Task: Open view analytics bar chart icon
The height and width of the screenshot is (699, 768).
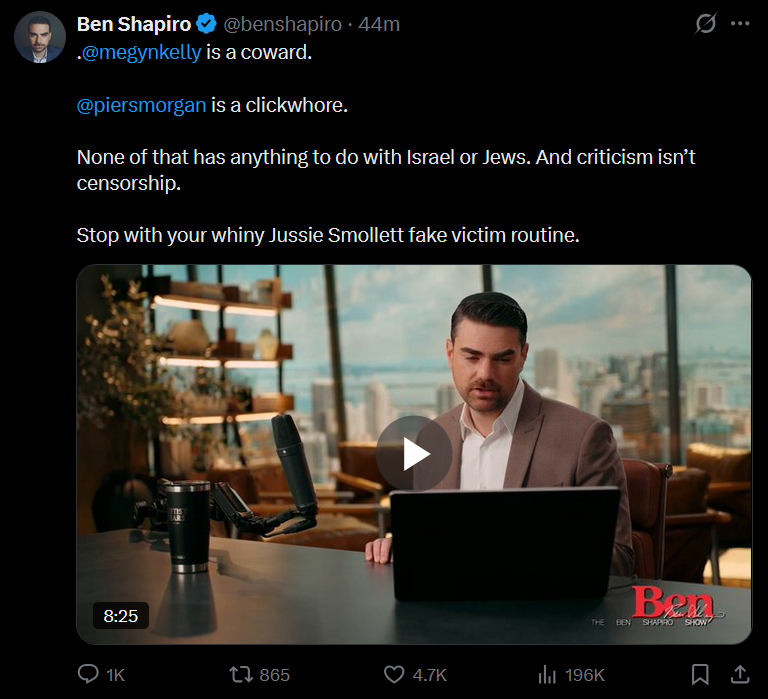Action: pos(547,675)
